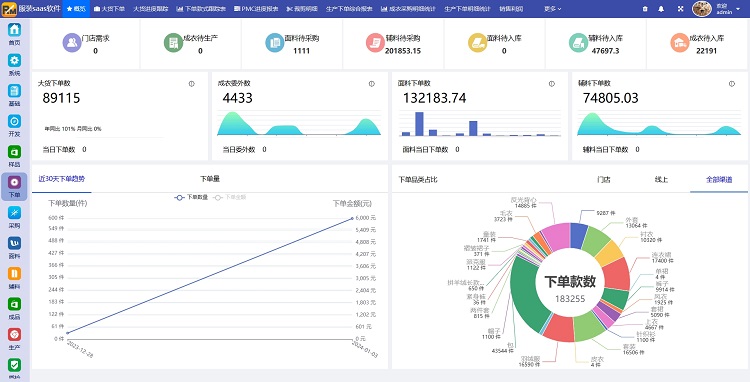The image size is (750, 382).
Task: Open the 首页 home sidebar icon
Action: 14,30
